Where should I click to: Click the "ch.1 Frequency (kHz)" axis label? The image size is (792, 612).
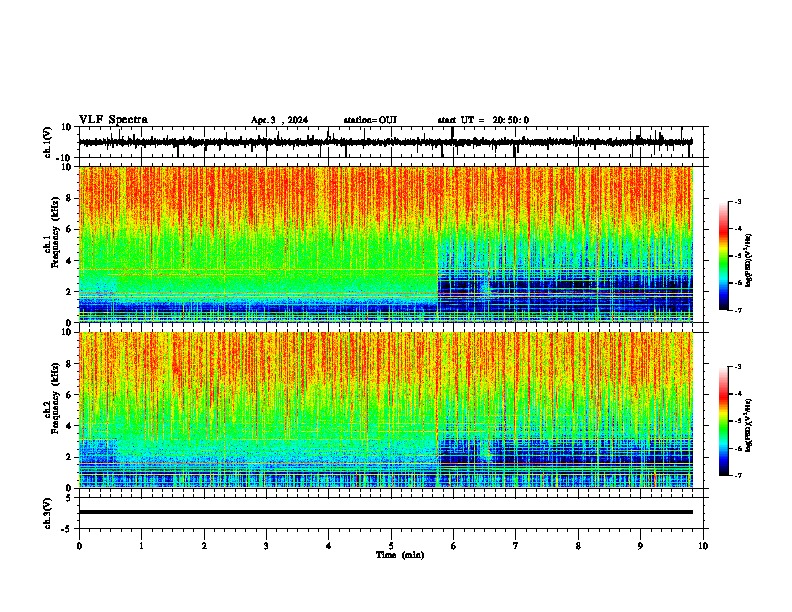54,232
